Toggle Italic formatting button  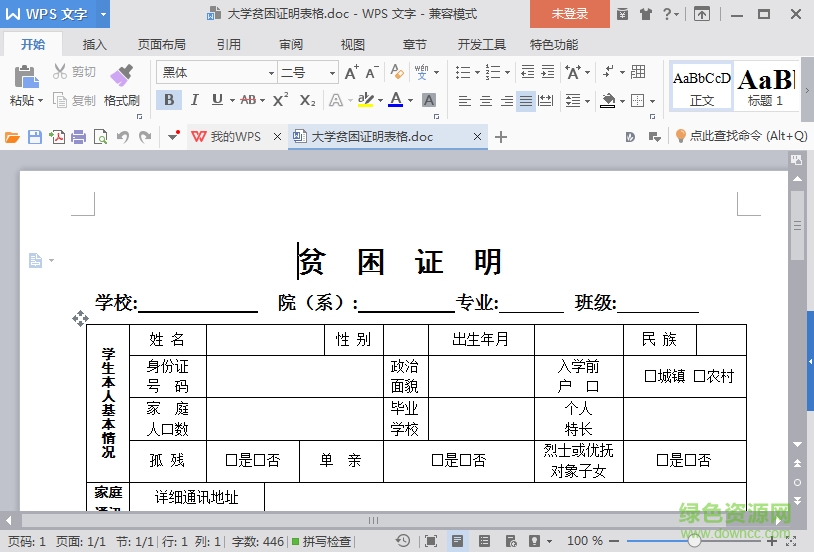[x=193, y=100]
